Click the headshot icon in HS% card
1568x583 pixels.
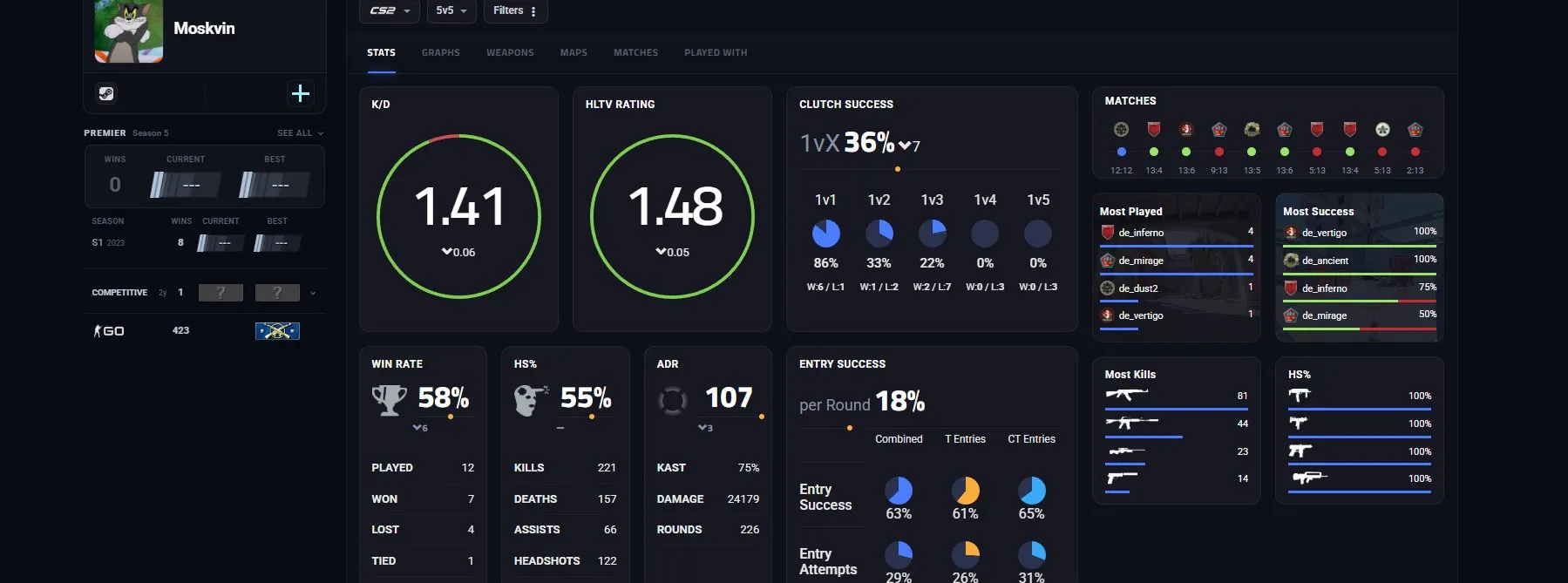[531, 400]
